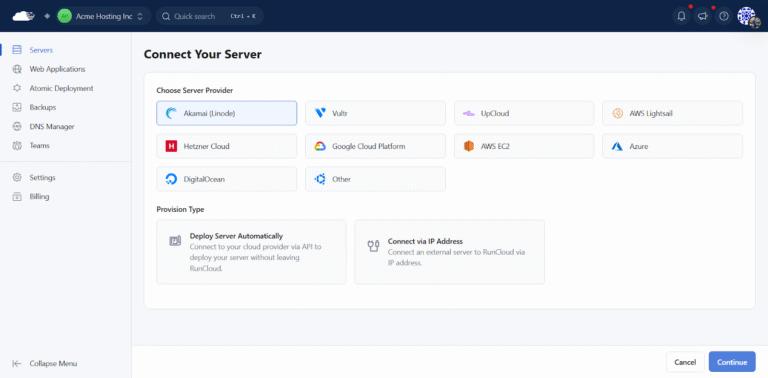Image resolution: width=768 pixels, height=378 pixels.
Task: Click the DigitalOcean circular logo
Action: (x=171, y=179)
